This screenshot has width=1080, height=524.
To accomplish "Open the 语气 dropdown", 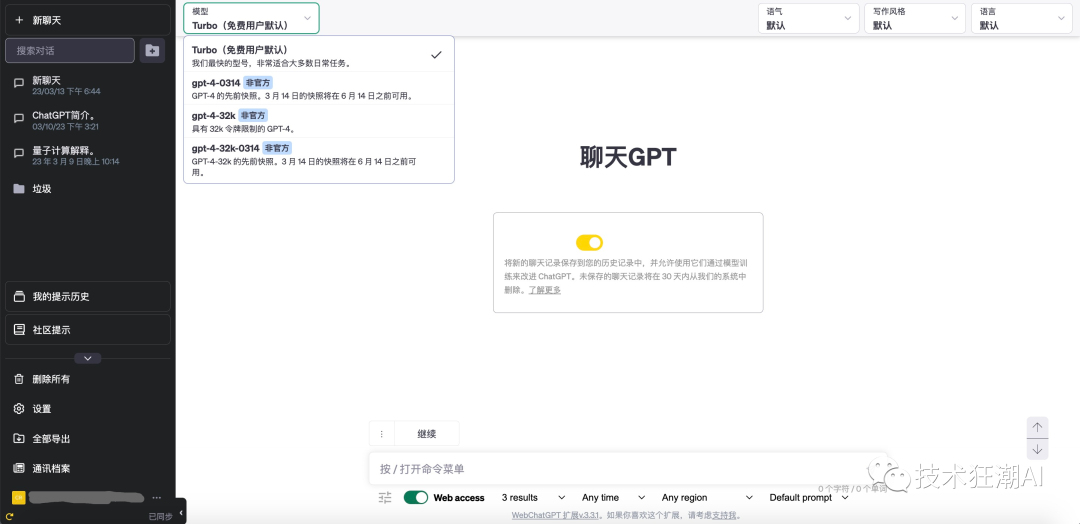I will pos(808,19).
